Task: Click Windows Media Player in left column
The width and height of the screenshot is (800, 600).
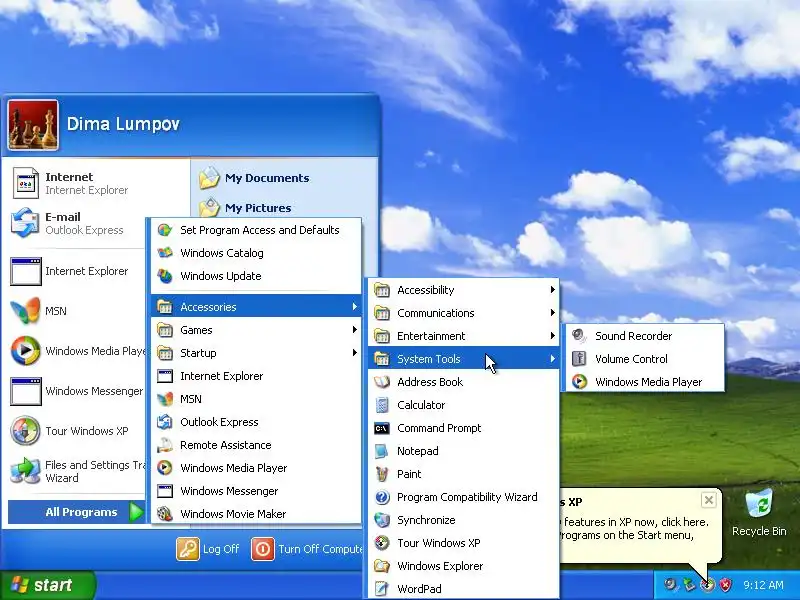Action: pyautogui.click(x=78, y=351)
